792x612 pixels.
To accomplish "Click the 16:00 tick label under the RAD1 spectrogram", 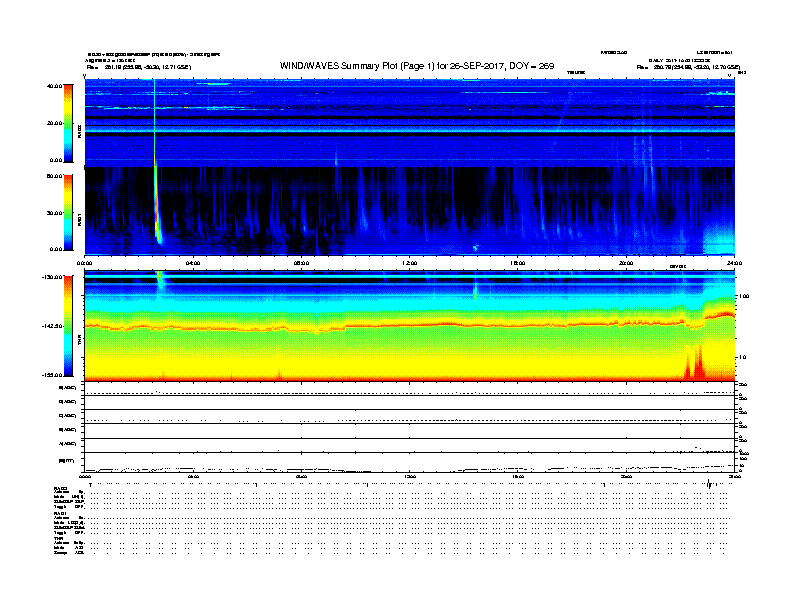I will click(518, 263).
